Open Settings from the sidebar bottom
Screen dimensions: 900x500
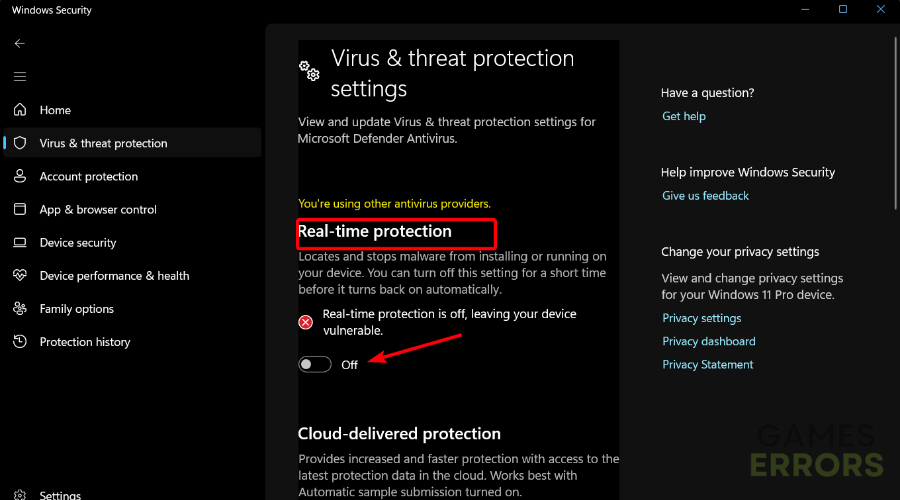(x=60, y=495)
